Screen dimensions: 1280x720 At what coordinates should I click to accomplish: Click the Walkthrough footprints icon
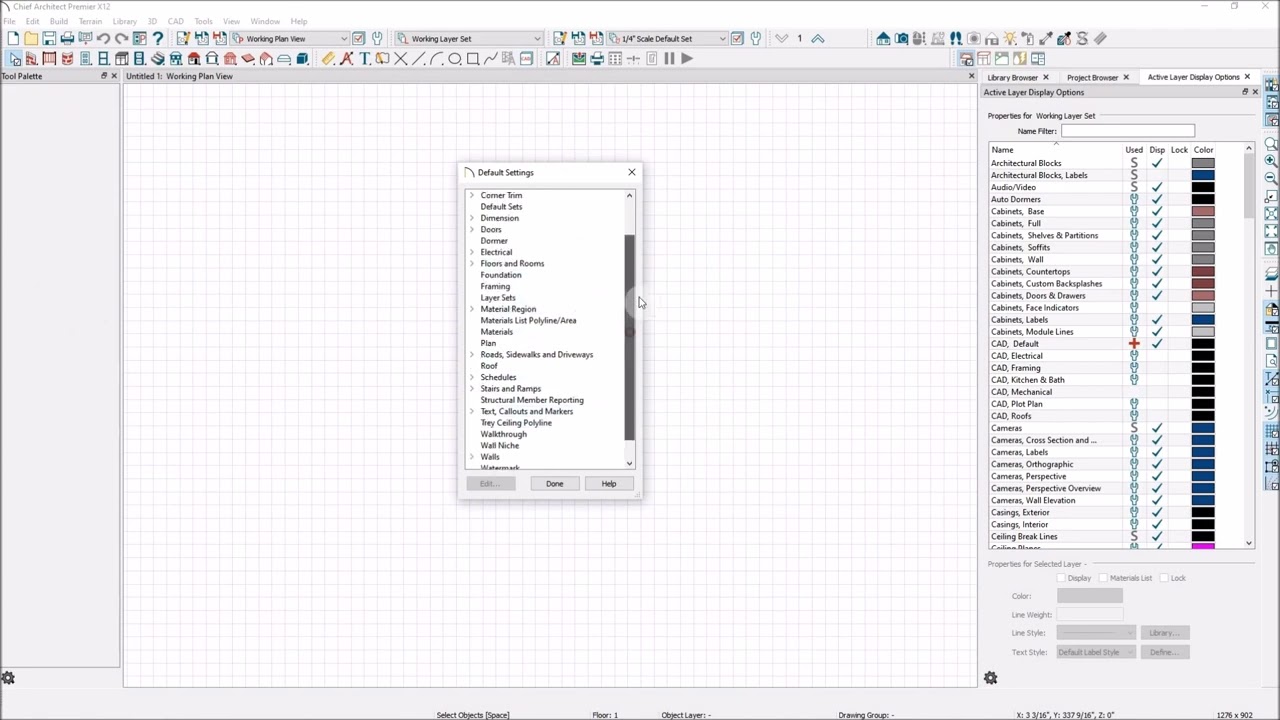(956, 39)
